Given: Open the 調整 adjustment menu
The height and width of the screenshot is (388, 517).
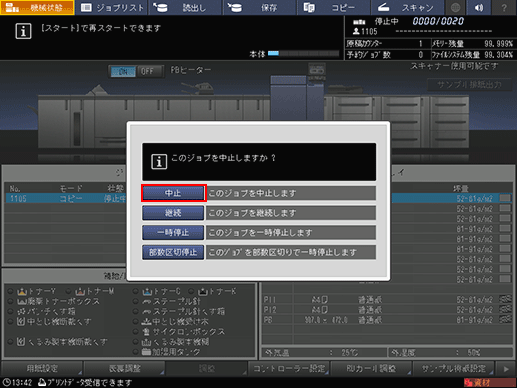Looking at the screenshot, I should coord(207,368).
